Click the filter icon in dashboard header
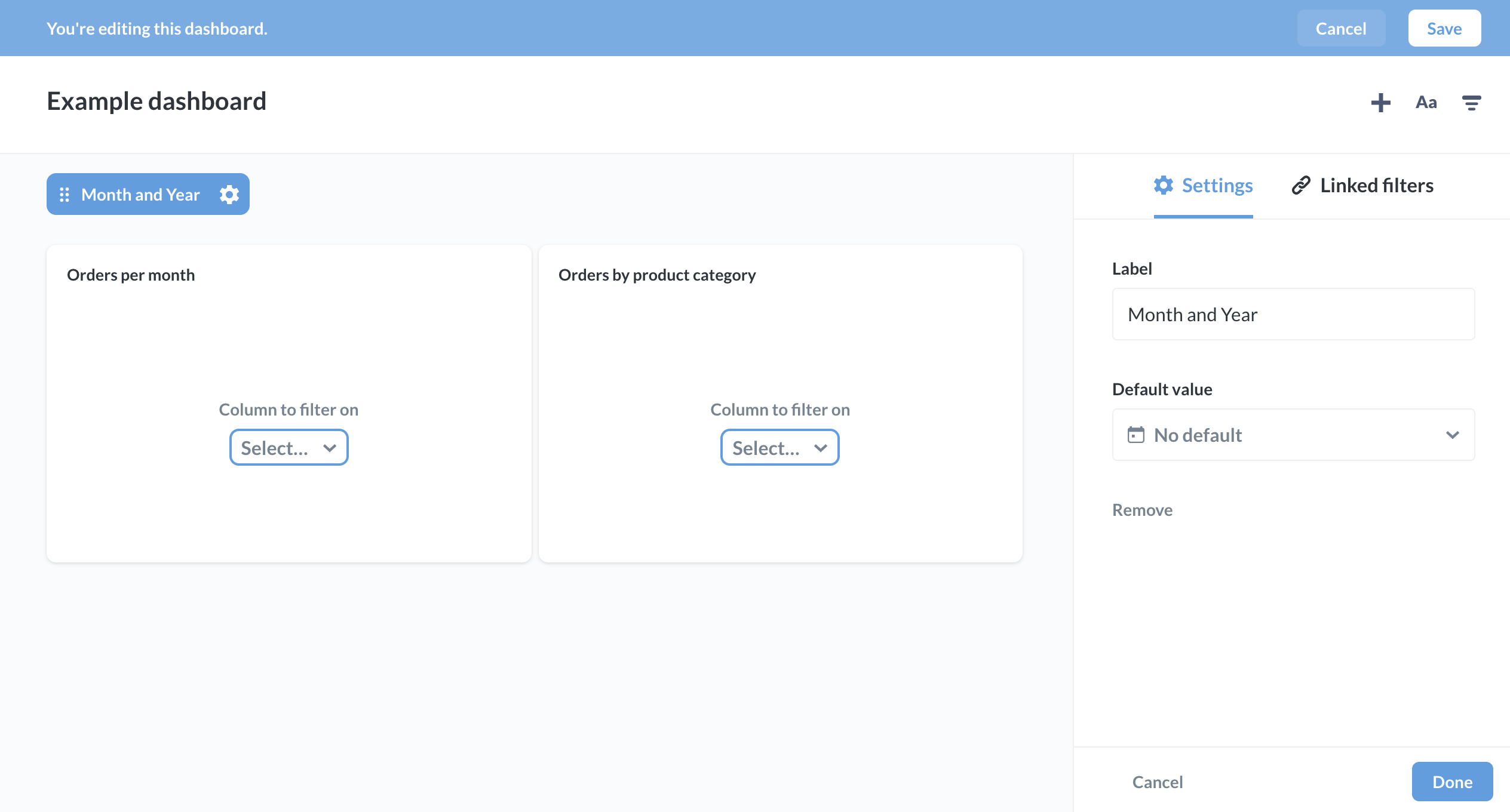Viewport: 1510px width, 812px height. [x=1471, y=103]
